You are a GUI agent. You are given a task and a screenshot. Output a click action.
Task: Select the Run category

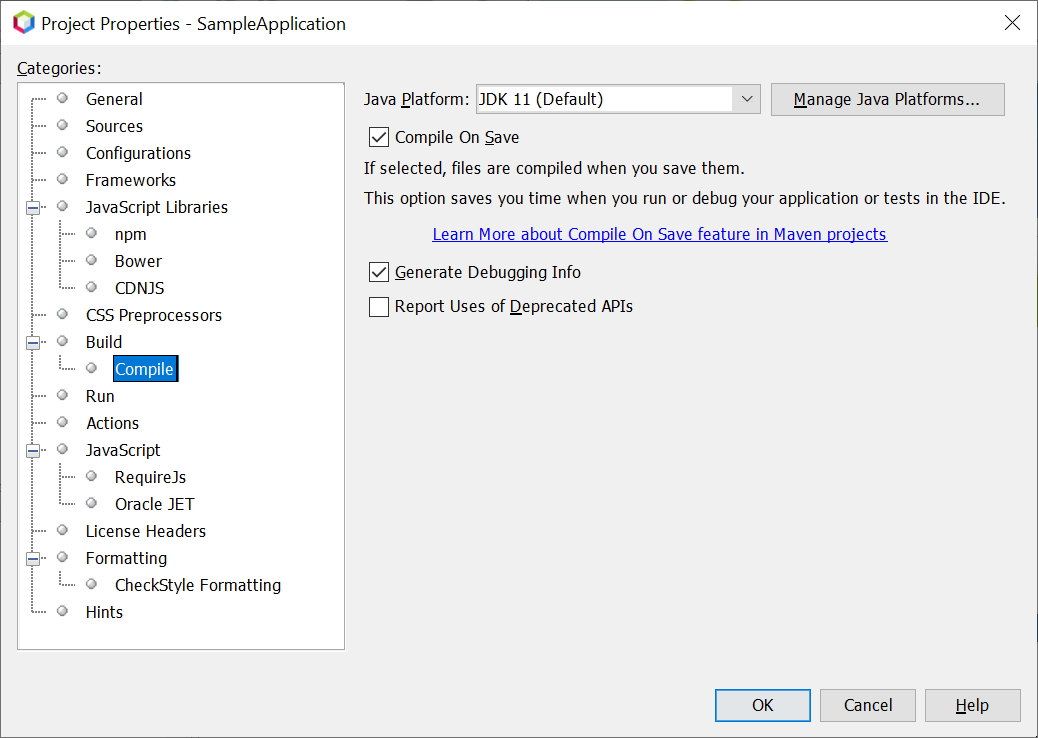click(100, 396)
